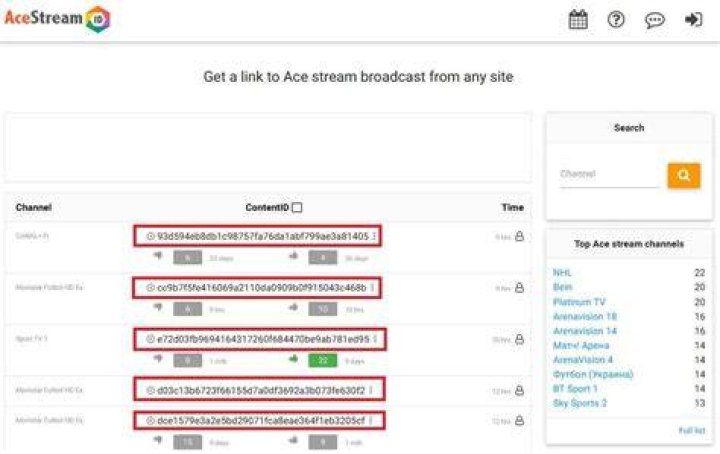Open the chat feedback bubble icon
Image resolution: width=720 pixels, height=454 pixels.
click(x=654, y=20)
